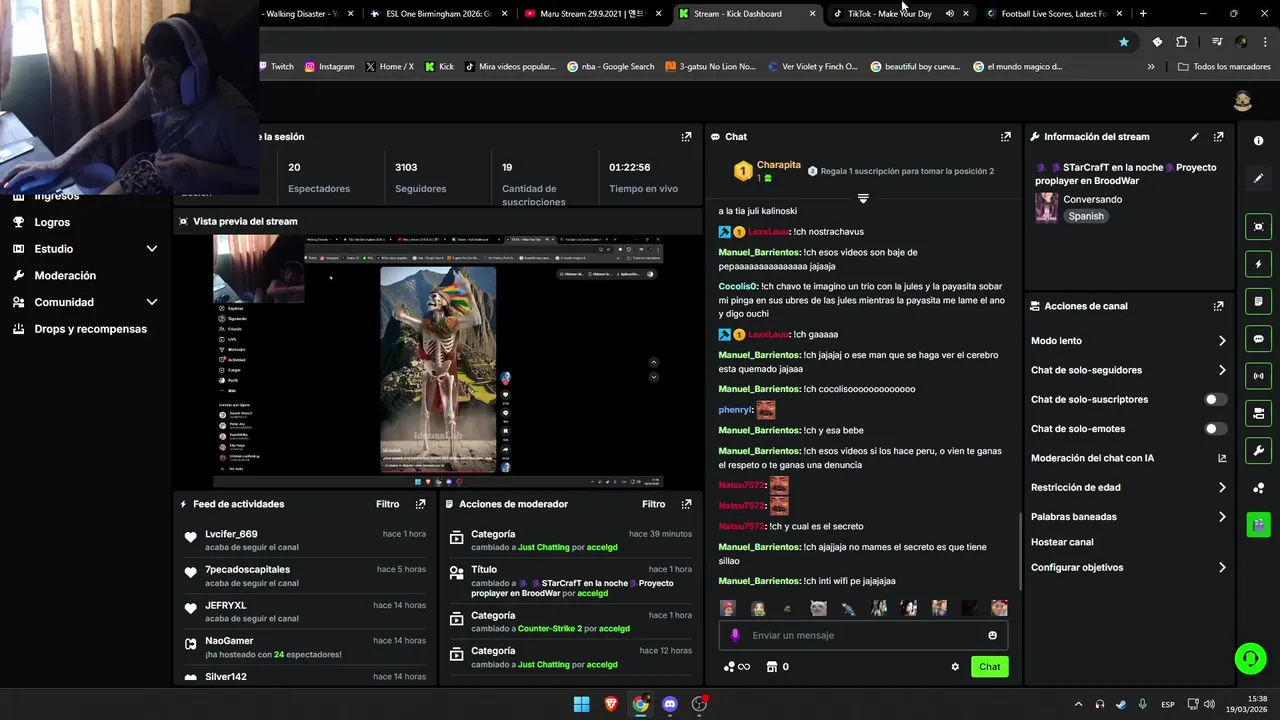Click the purple microphone icon in chat

click(735, 635)
